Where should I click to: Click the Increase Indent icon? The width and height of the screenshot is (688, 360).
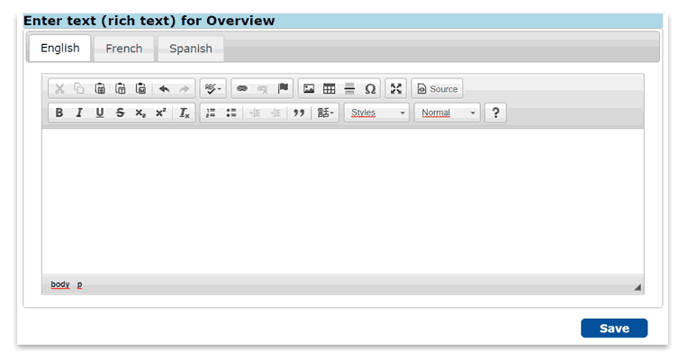(276, 113)
